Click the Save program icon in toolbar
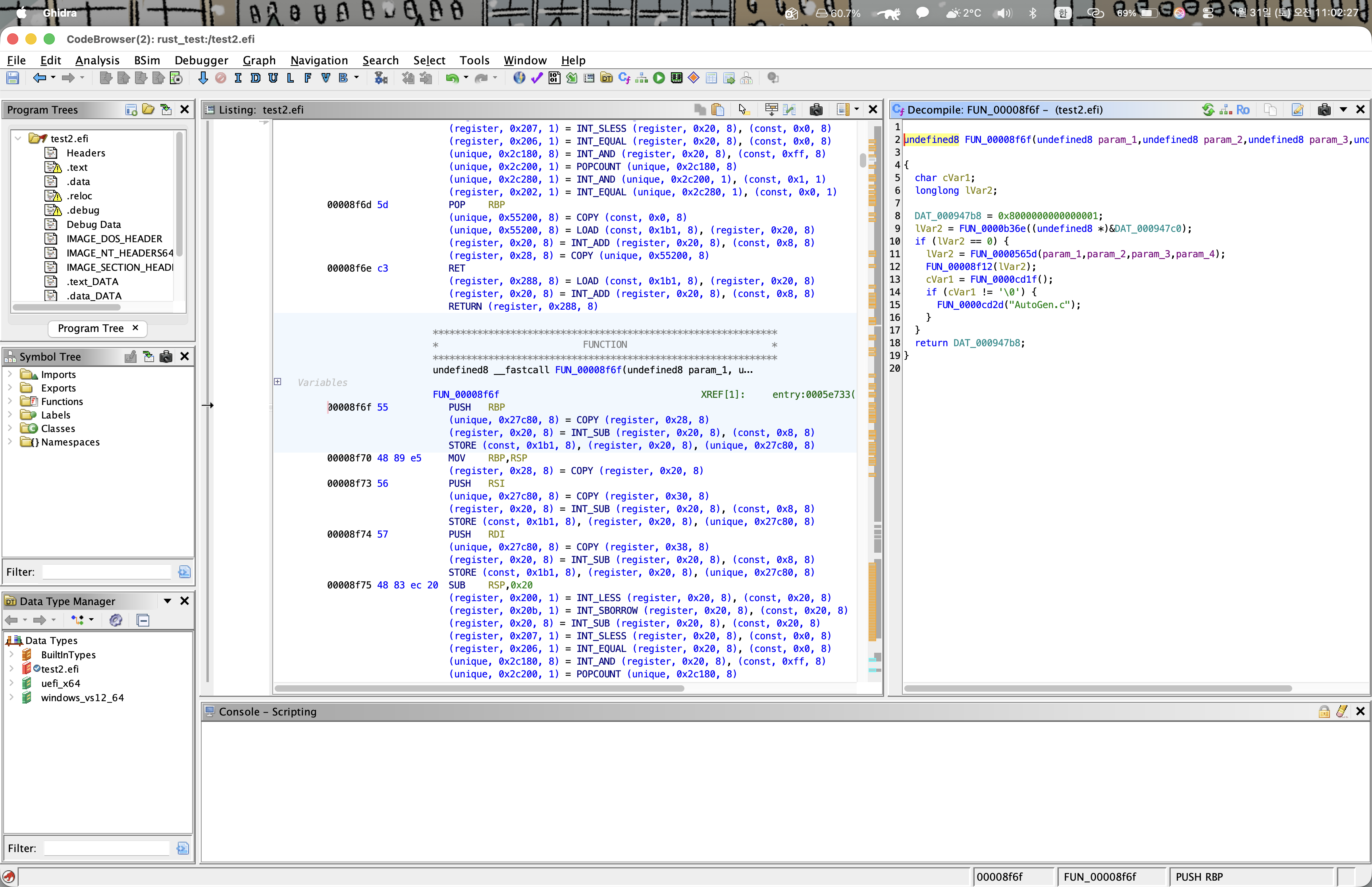 click(13, 78)
